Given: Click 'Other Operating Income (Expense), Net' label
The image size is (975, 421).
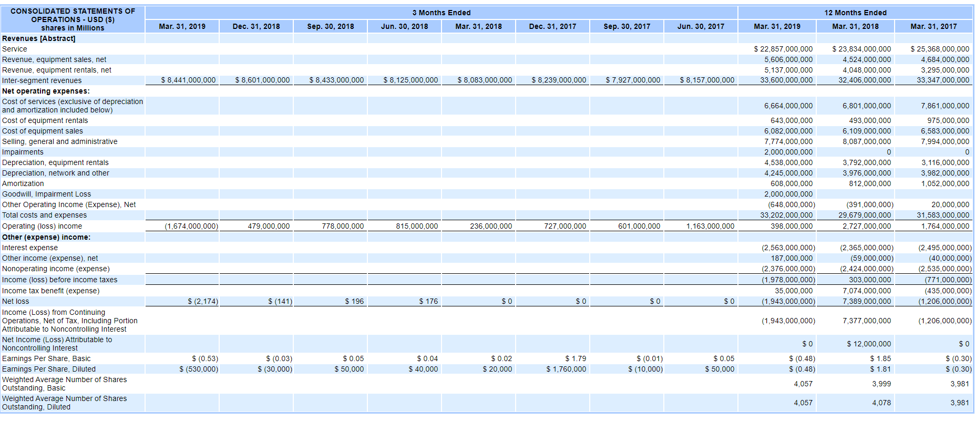Looking at the screenshot, I should point(69,204).
